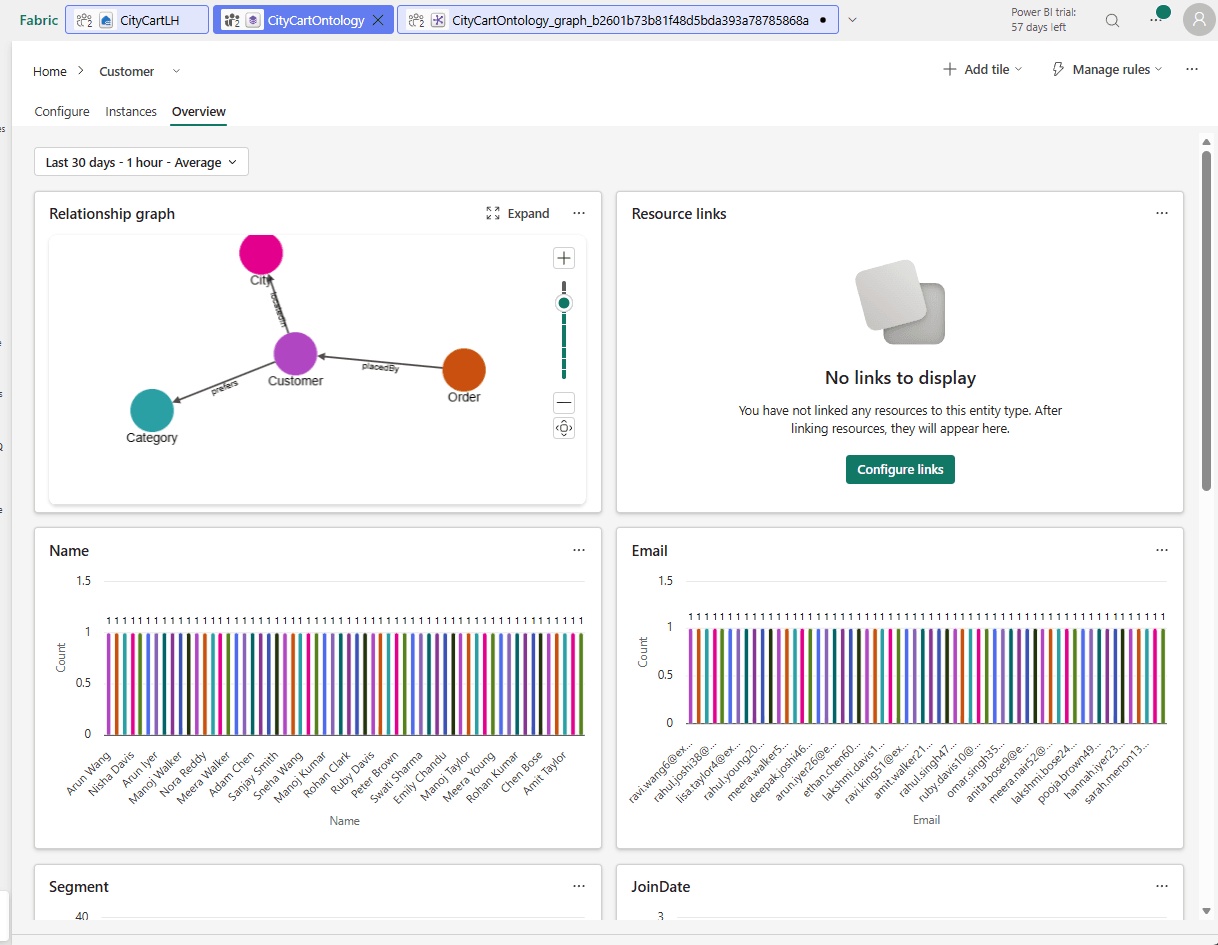Viewport: 1218px width, 945px height.
Task: Click the vertical page scrollbar
Action: pyautogui.click(x=1206, y=320)
